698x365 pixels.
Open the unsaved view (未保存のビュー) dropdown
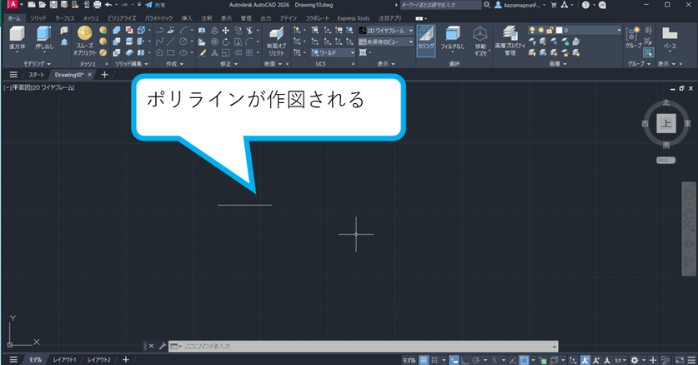click(386, 41)
